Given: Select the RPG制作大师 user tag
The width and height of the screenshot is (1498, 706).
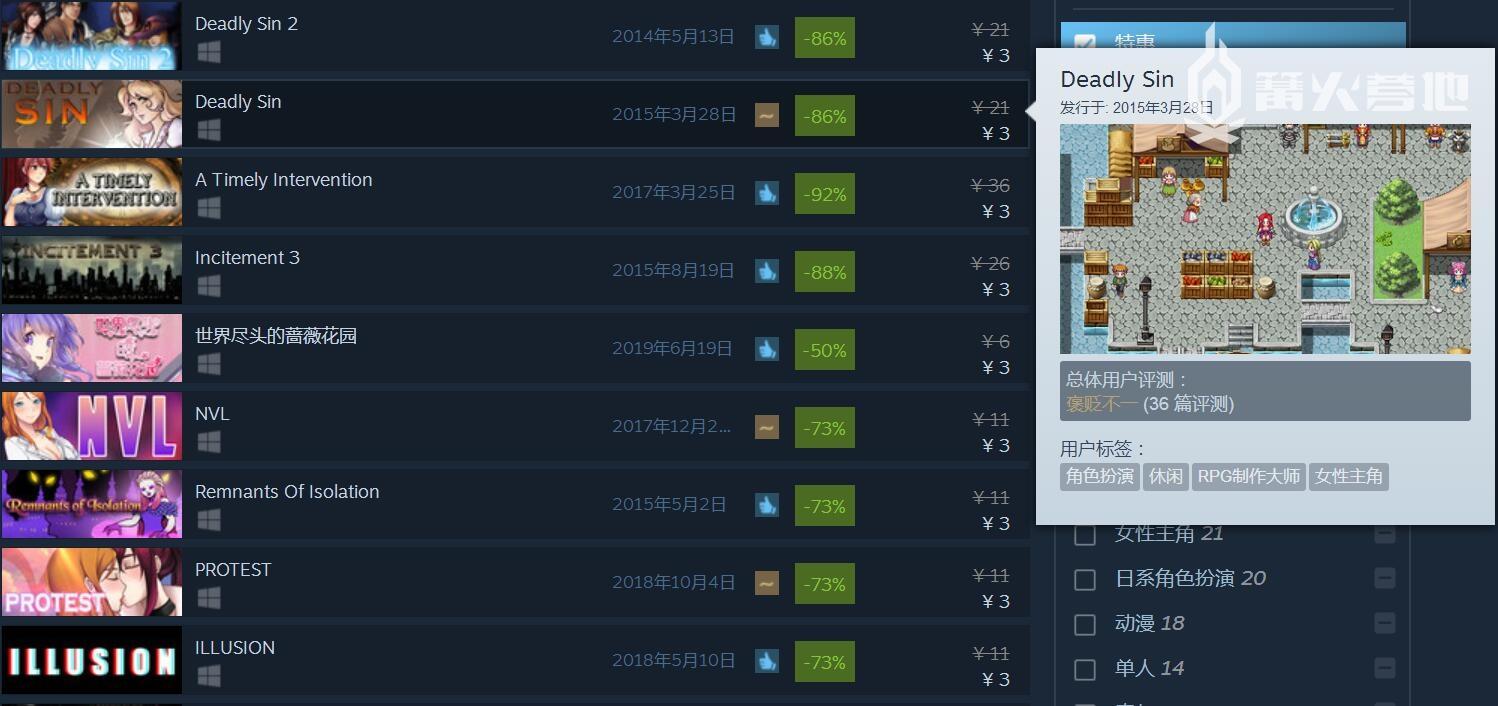Looking at the screenshot, I should (x=1249, y=476).
